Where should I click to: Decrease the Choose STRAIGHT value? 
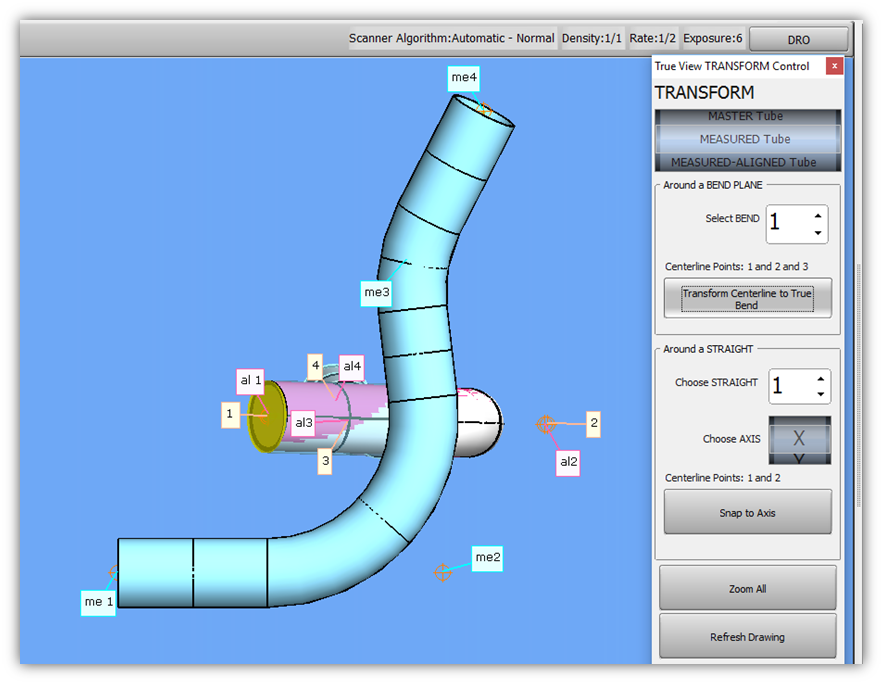coord(819,394)
